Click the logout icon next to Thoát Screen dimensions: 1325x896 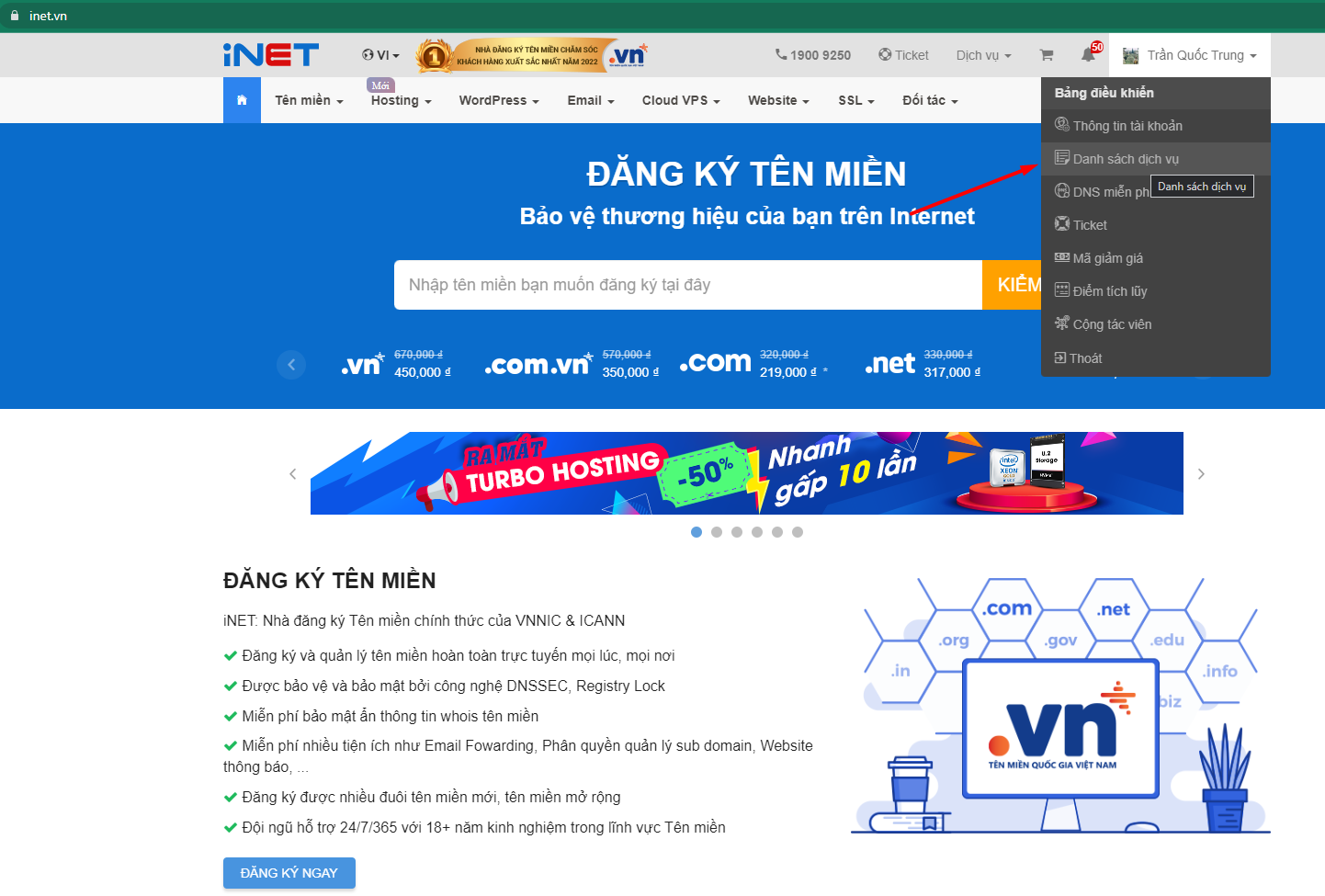point(1063,357)
